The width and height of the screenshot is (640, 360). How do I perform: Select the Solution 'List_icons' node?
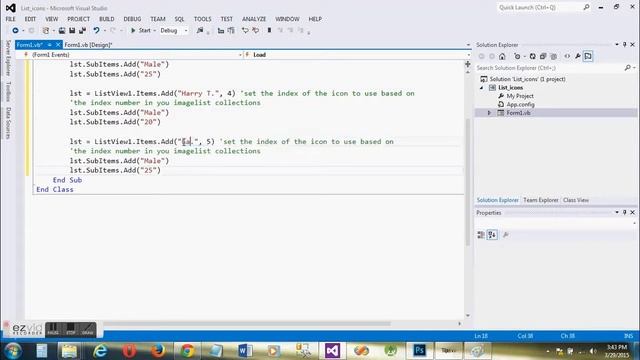click(523, 79)
